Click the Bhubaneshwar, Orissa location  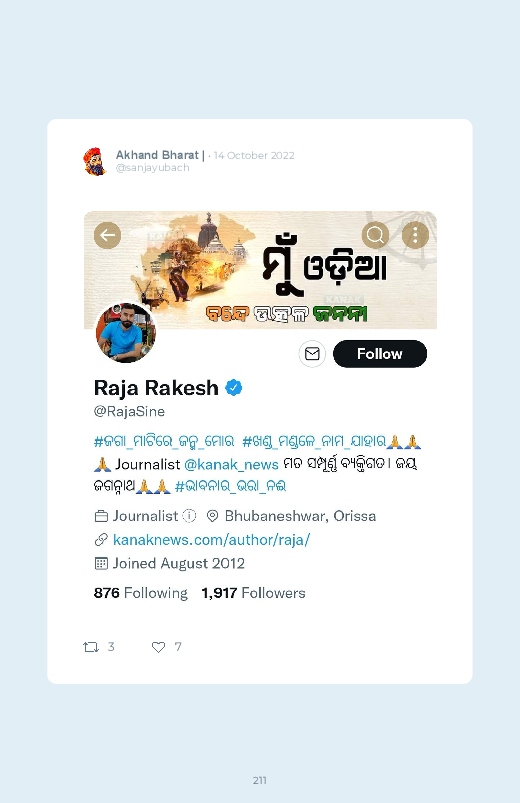[300, 516]
